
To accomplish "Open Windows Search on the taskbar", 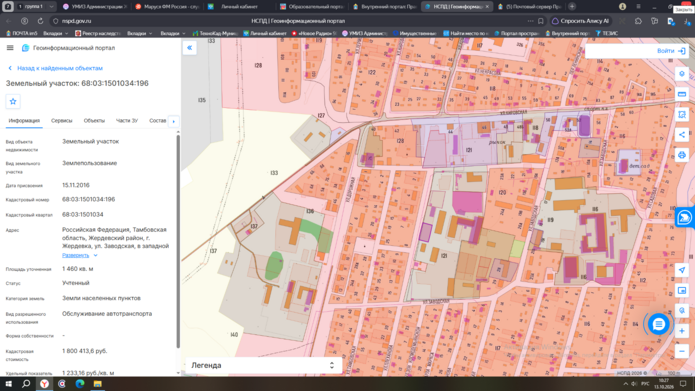I will pyautogui.click(x=26, y=384).
